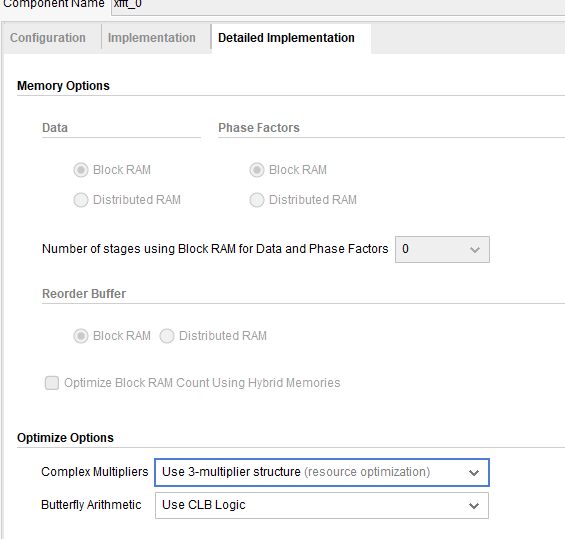Select Block RAM for Reorder Buffer
565x539 pixels.
click(x=81, y=336)
